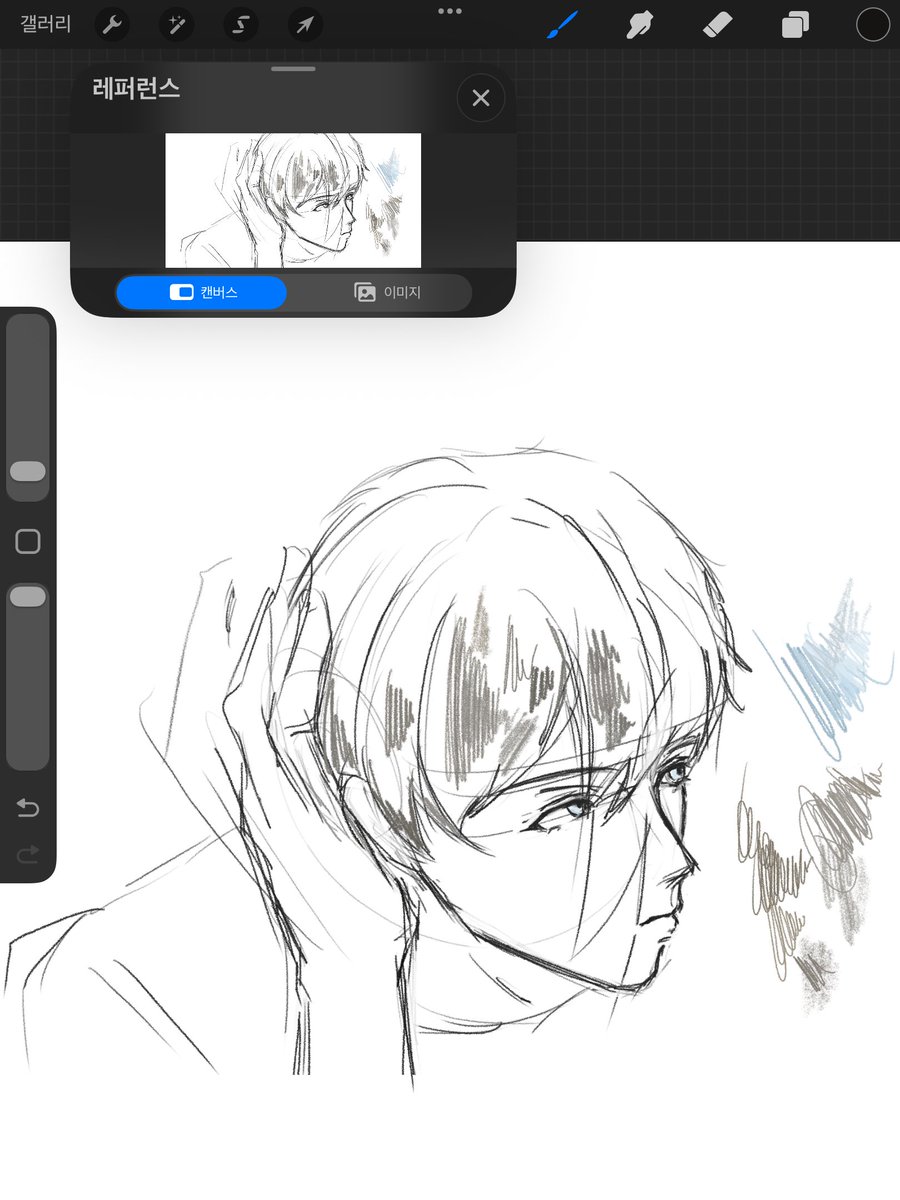This screenshot has width=900, height=1200.
Task: Click the brush opacity slider handle
Action: [28, 596]
